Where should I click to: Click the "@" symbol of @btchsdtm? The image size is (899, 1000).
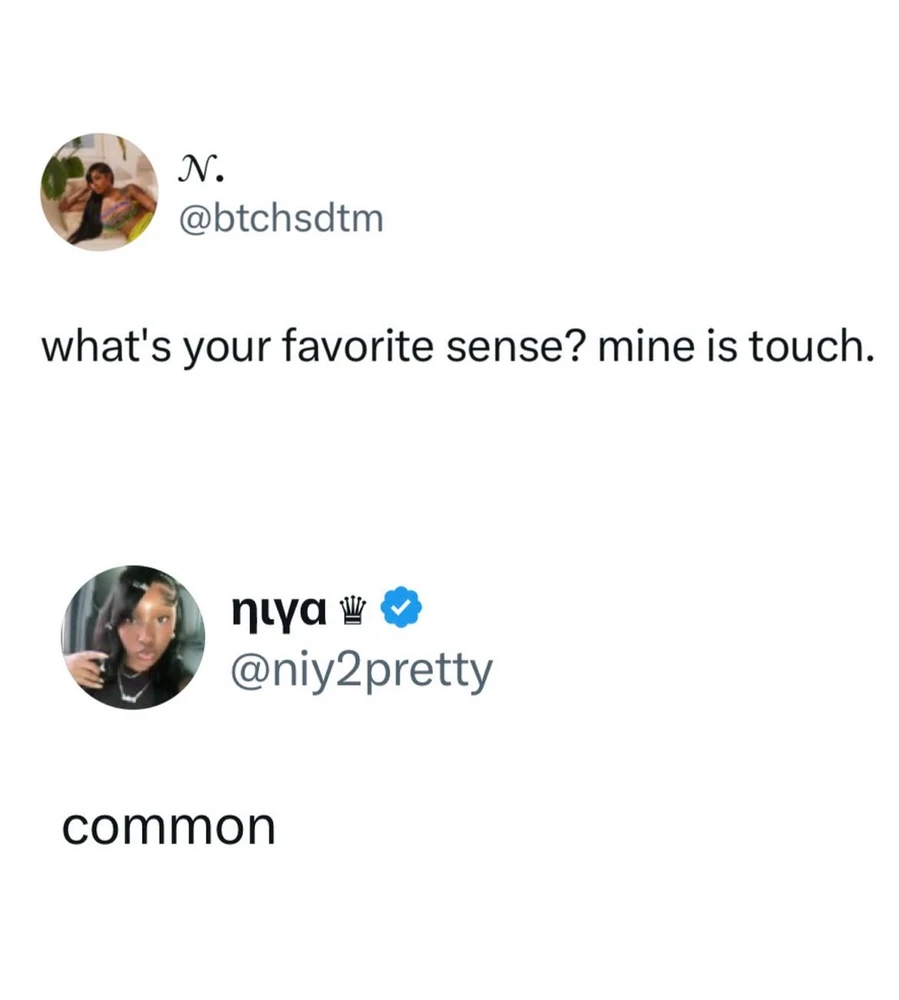pyautogui.click(x=192, y=220)
